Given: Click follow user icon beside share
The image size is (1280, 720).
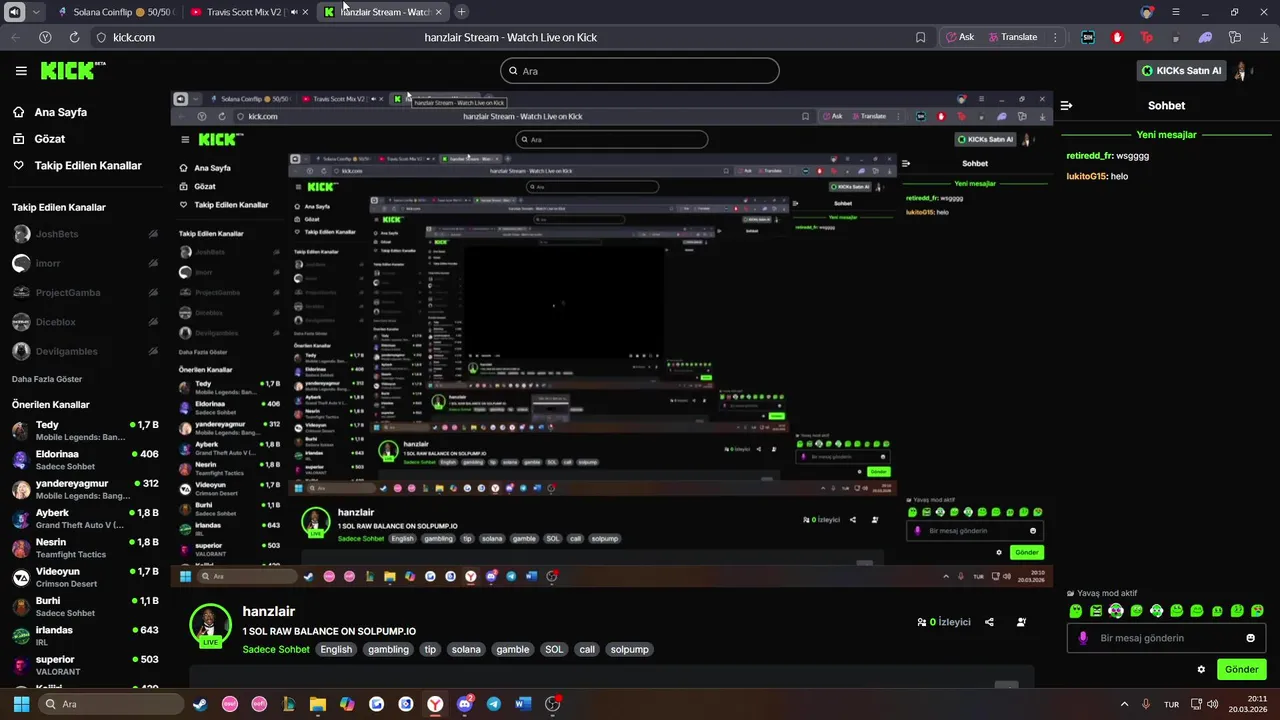Looking at the screenshot, I should tap(1021, 622).
